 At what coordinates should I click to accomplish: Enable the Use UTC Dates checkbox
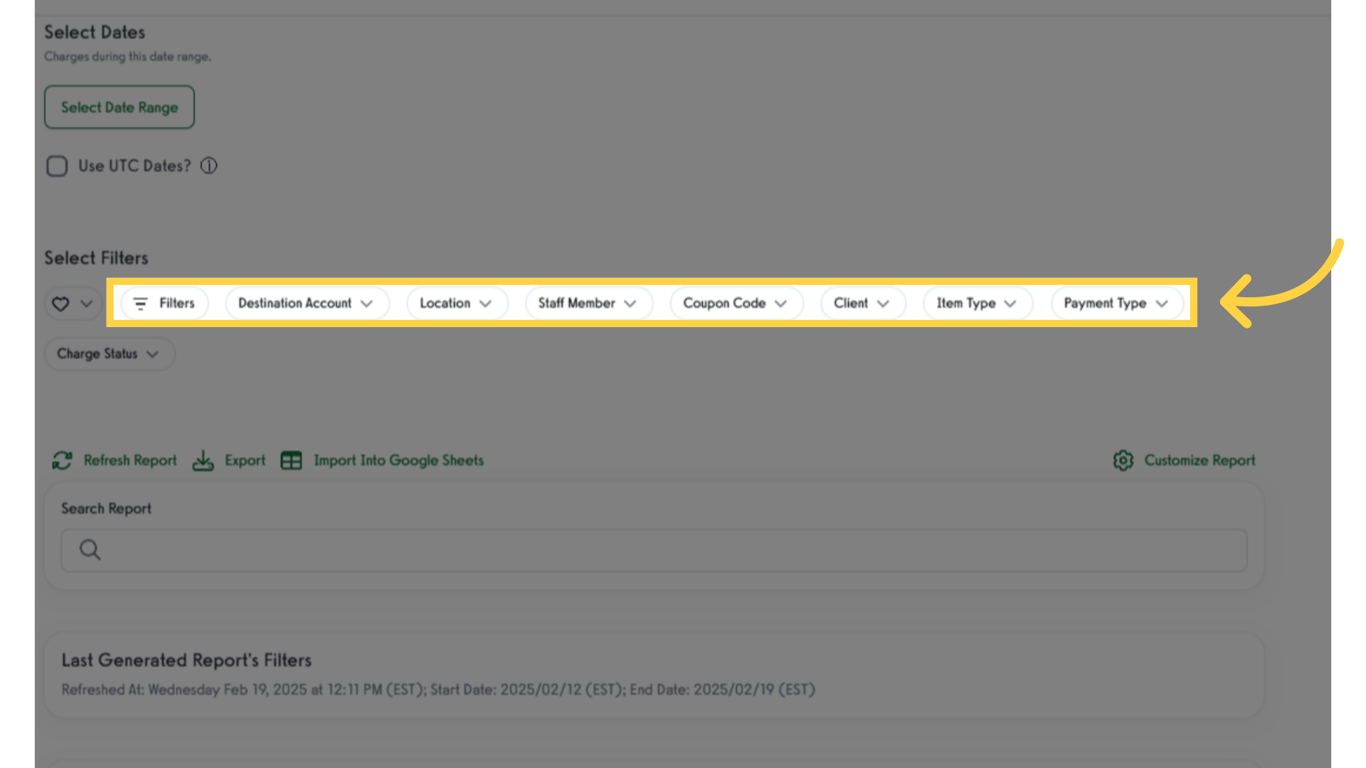click(57, 166)
